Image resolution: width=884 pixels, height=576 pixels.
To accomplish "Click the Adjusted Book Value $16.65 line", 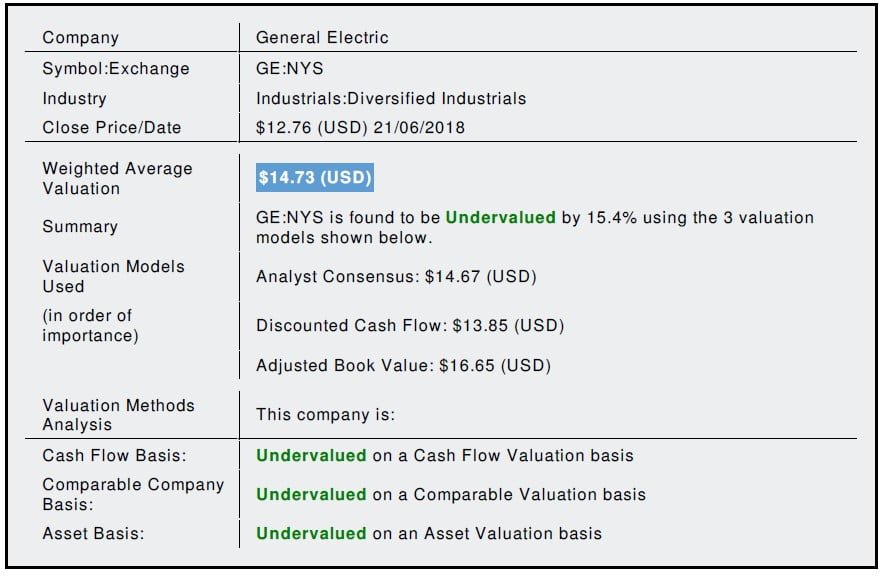I will coord(403,366).
